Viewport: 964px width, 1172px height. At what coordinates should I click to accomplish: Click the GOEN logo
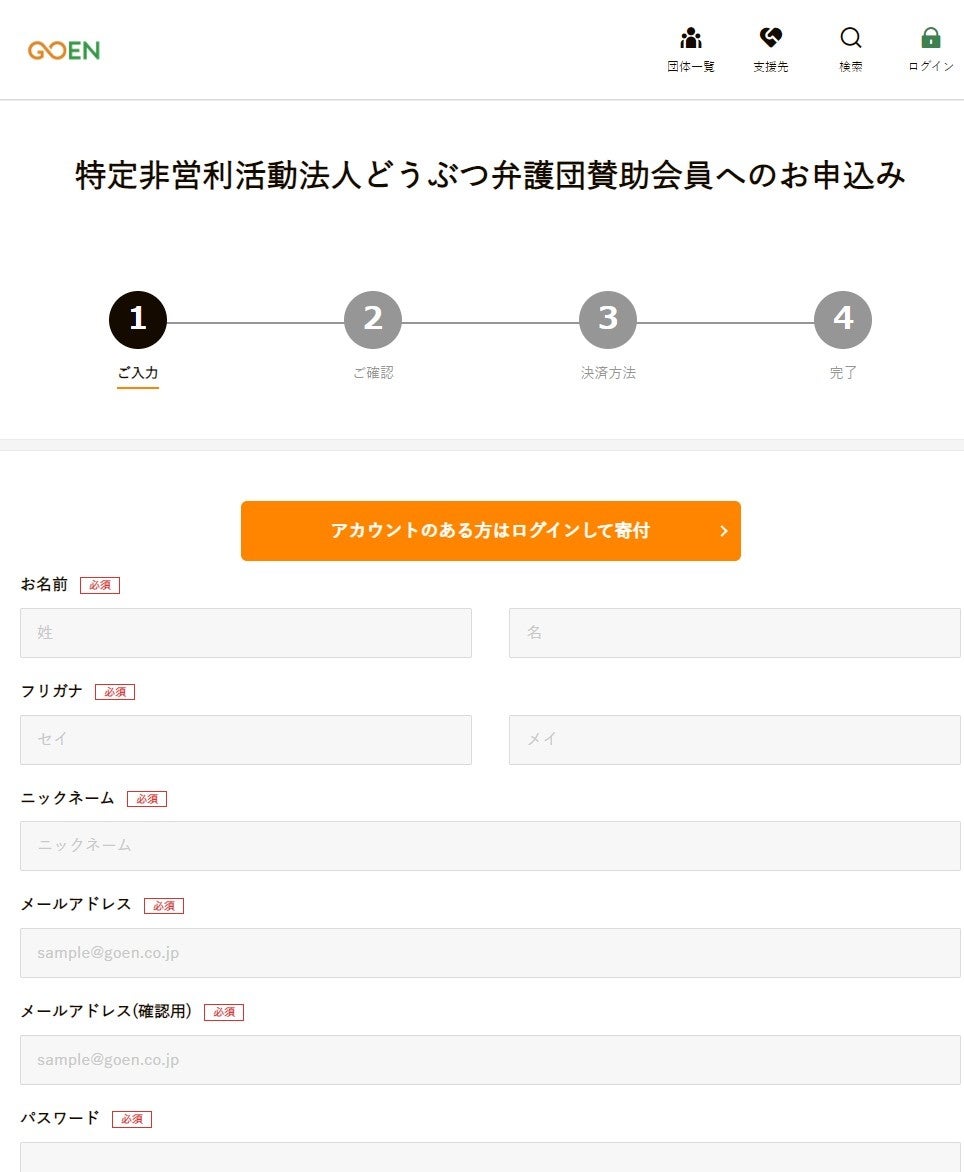click(64, 50)
